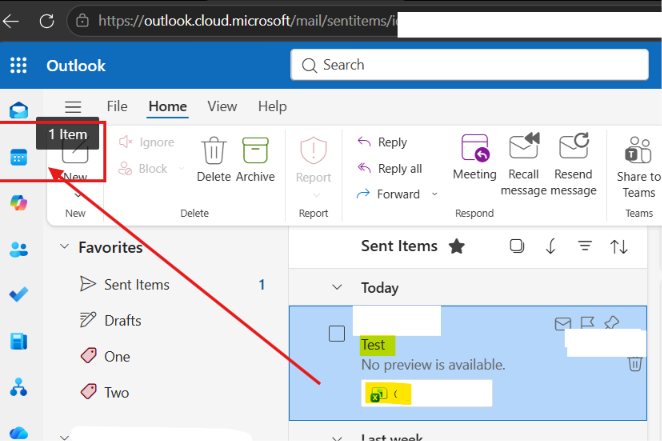Go back with the browser back arrow
Screen dimensions: 662x441
[x=11, y=21]
